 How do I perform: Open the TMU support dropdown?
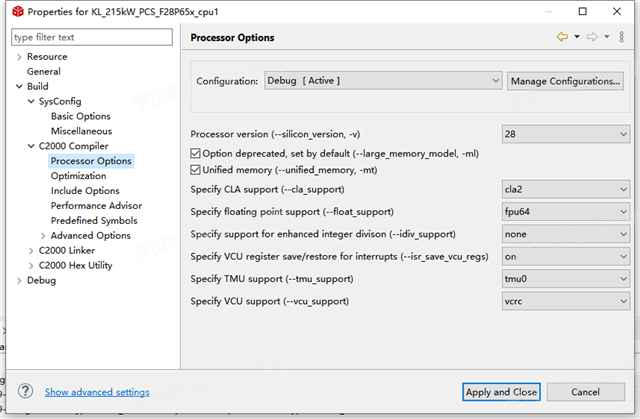(x=566, y=279)
